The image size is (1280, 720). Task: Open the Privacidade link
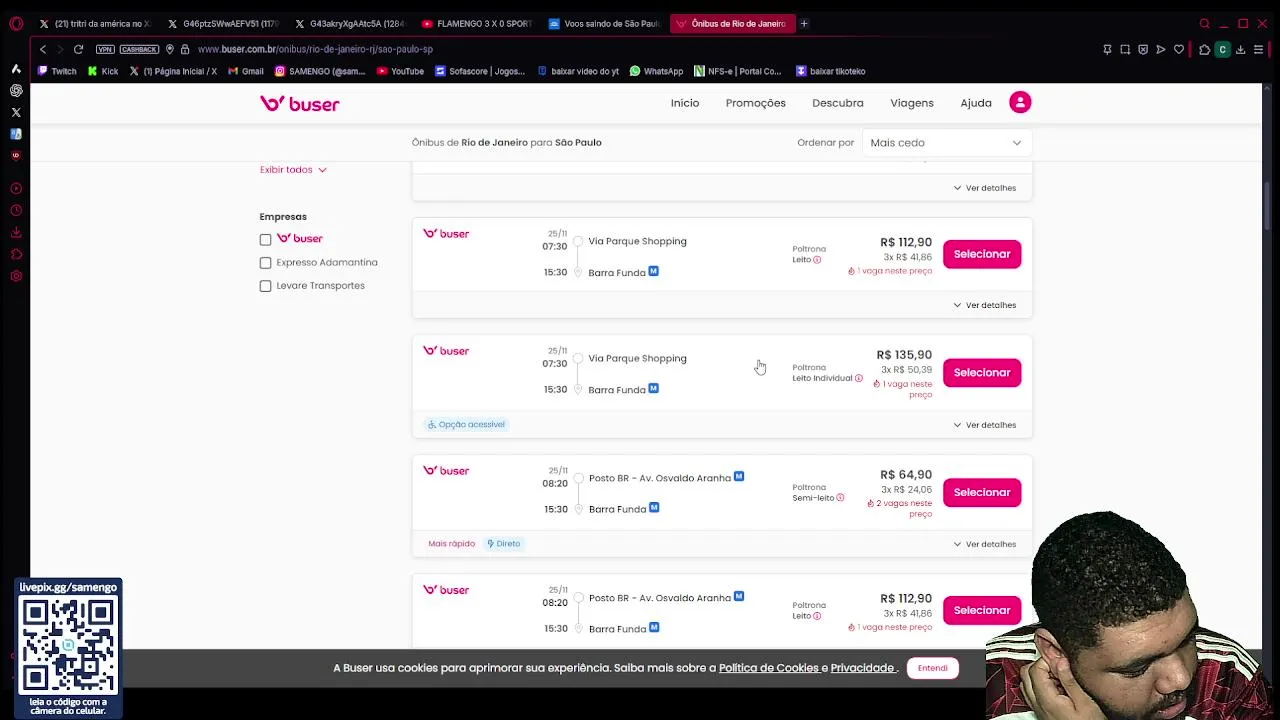(862, 668)
